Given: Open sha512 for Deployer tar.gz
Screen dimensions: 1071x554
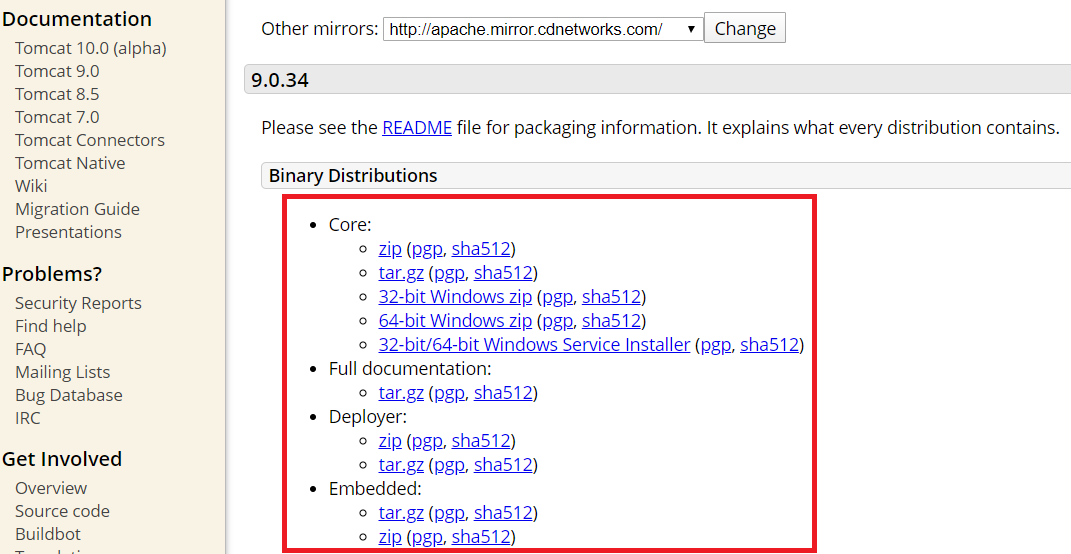Looking at the screenshot, I should tap(503, 465).
